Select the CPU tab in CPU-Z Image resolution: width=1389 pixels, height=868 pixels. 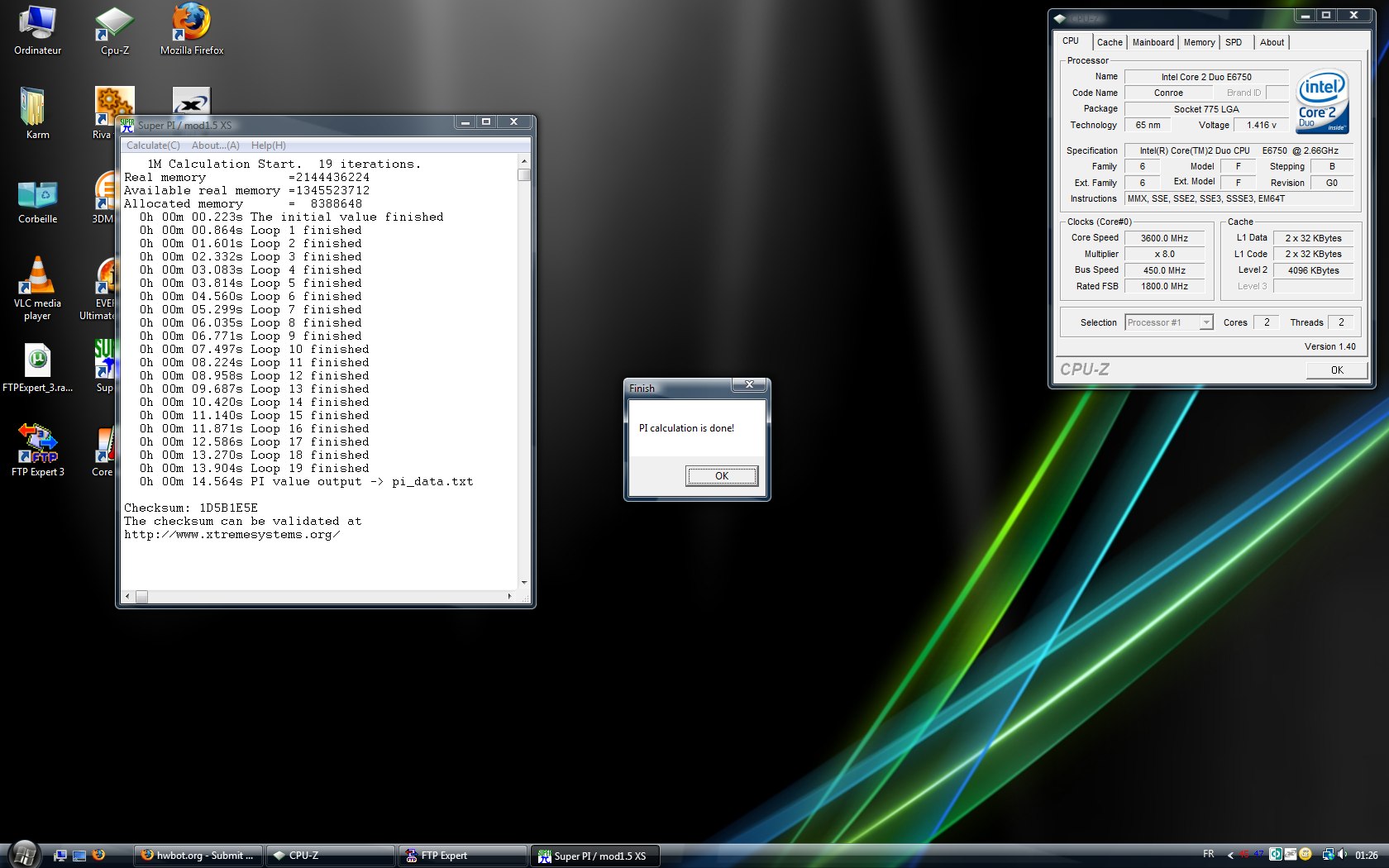(1071, 41)
